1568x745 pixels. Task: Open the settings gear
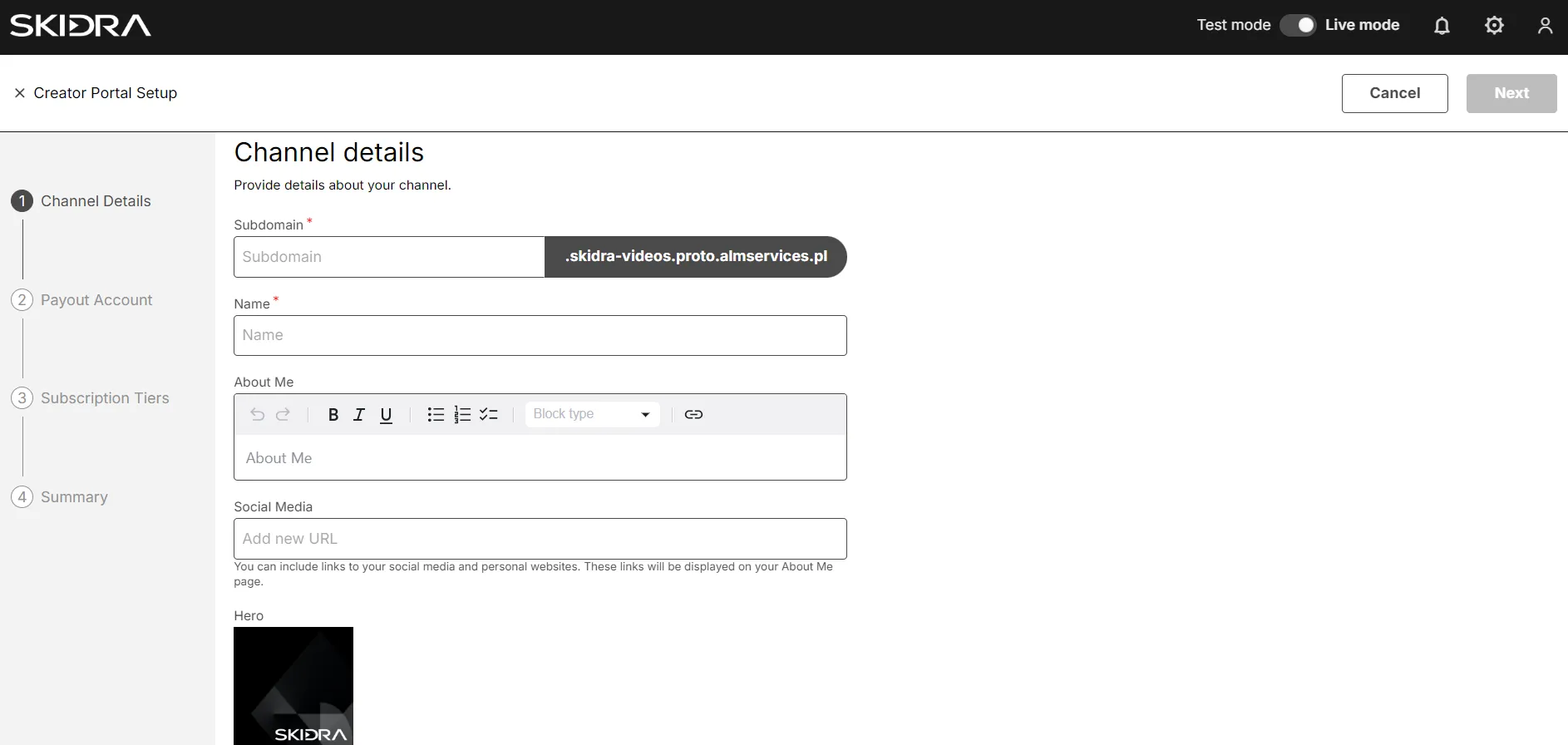point(1494,26)
